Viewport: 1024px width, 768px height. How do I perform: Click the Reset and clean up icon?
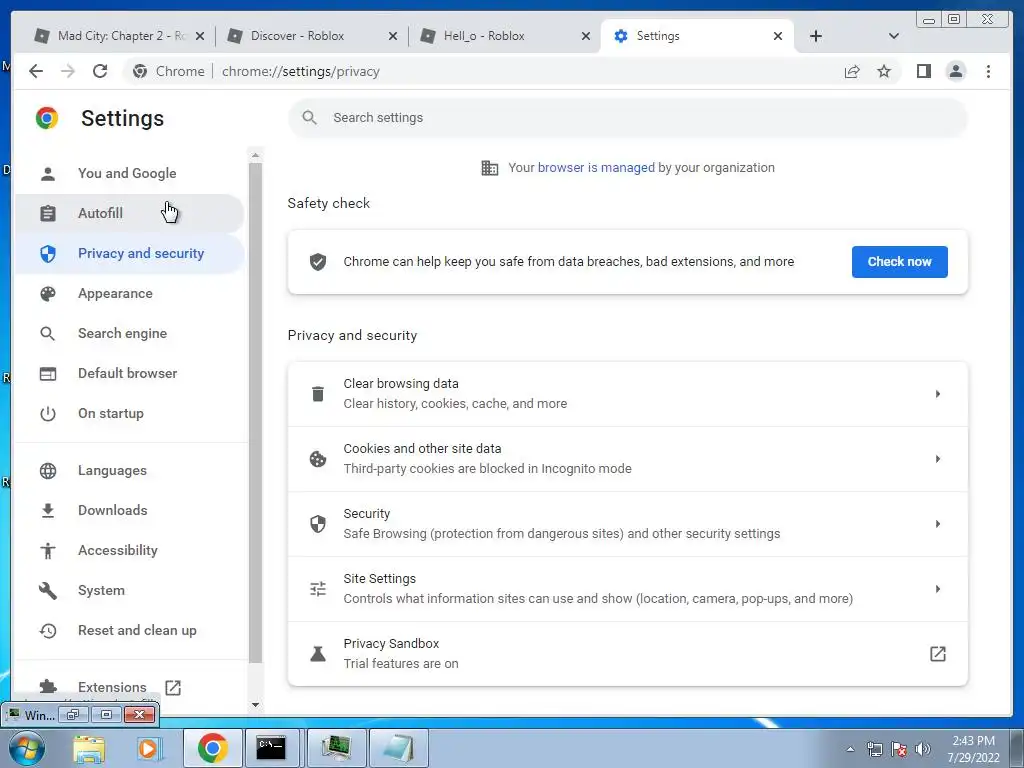point(48,630)
